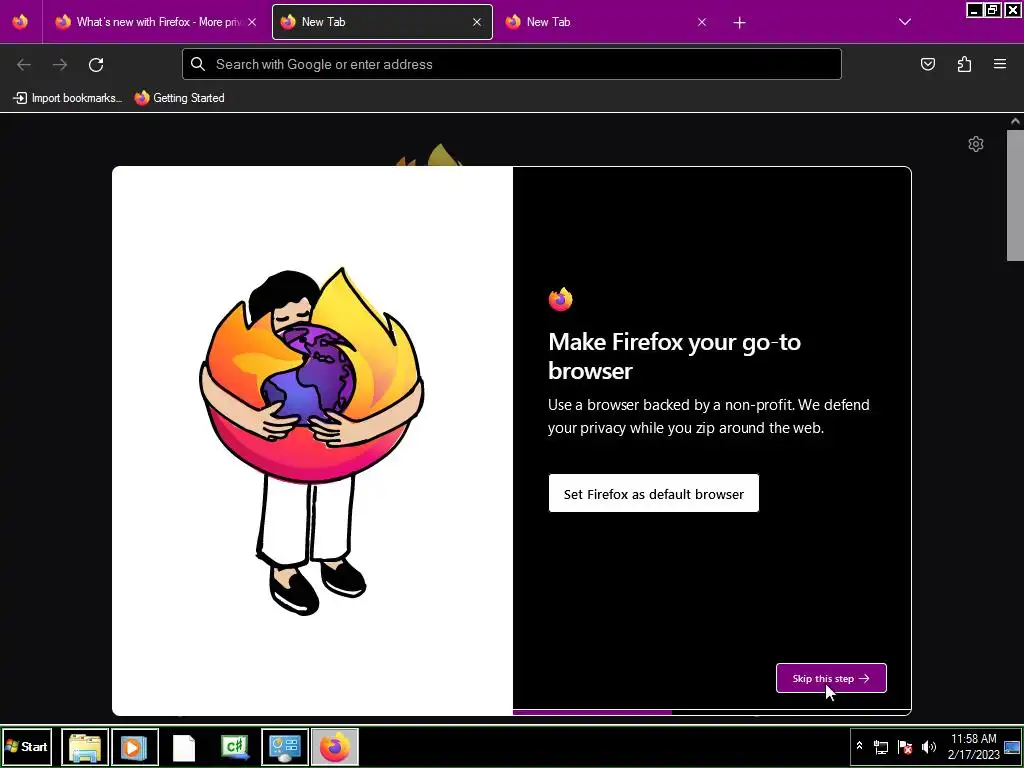This screenshot has height=768, width=1024.
Task: Click the onboarding step progress bar
Action: (712, 712)
